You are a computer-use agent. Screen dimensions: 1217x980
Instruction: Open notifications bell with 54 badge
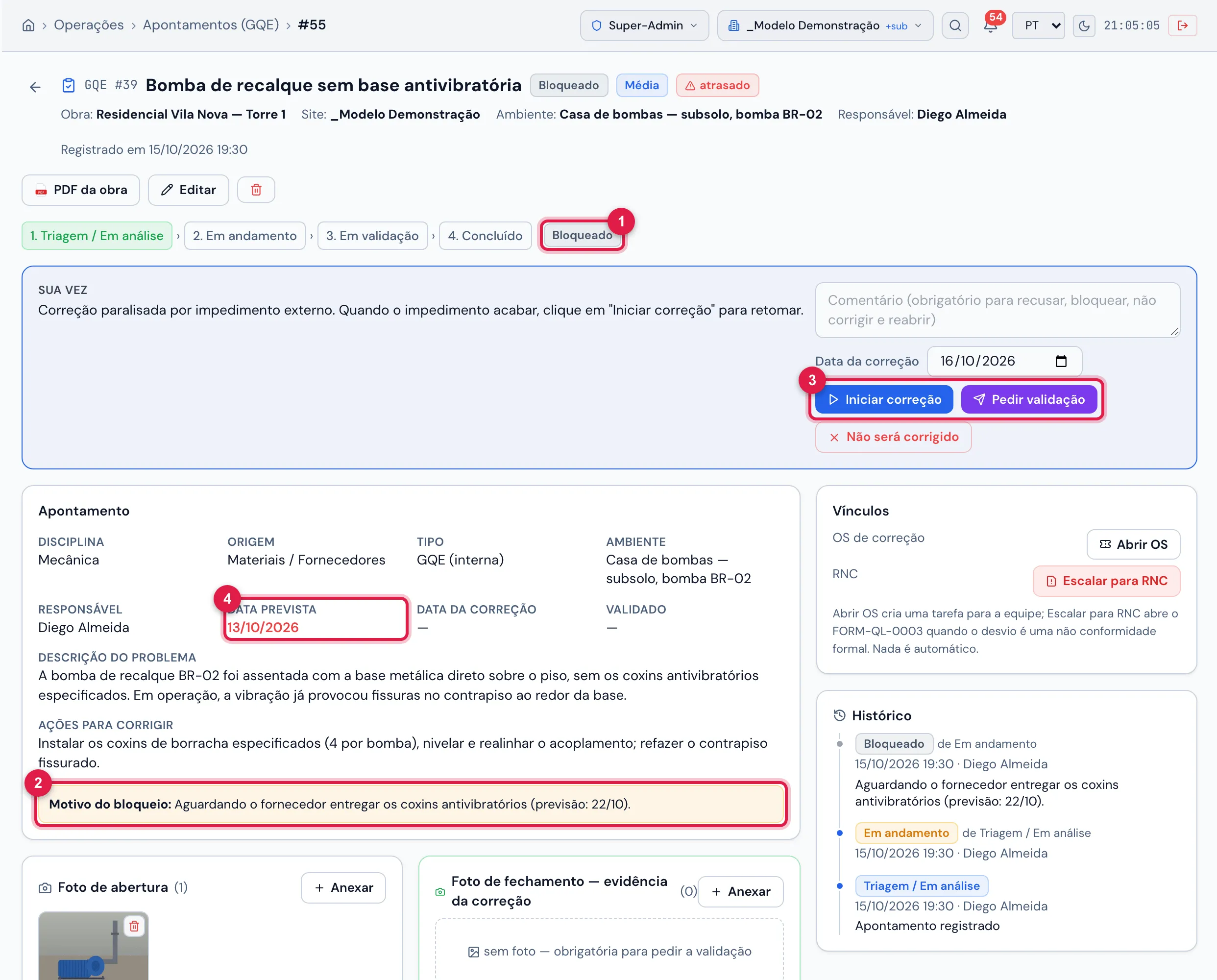[x=991, y=25]
